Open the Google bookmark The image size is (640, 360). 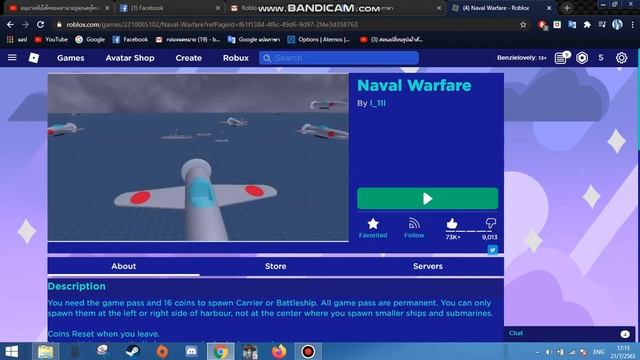(90, 40)
